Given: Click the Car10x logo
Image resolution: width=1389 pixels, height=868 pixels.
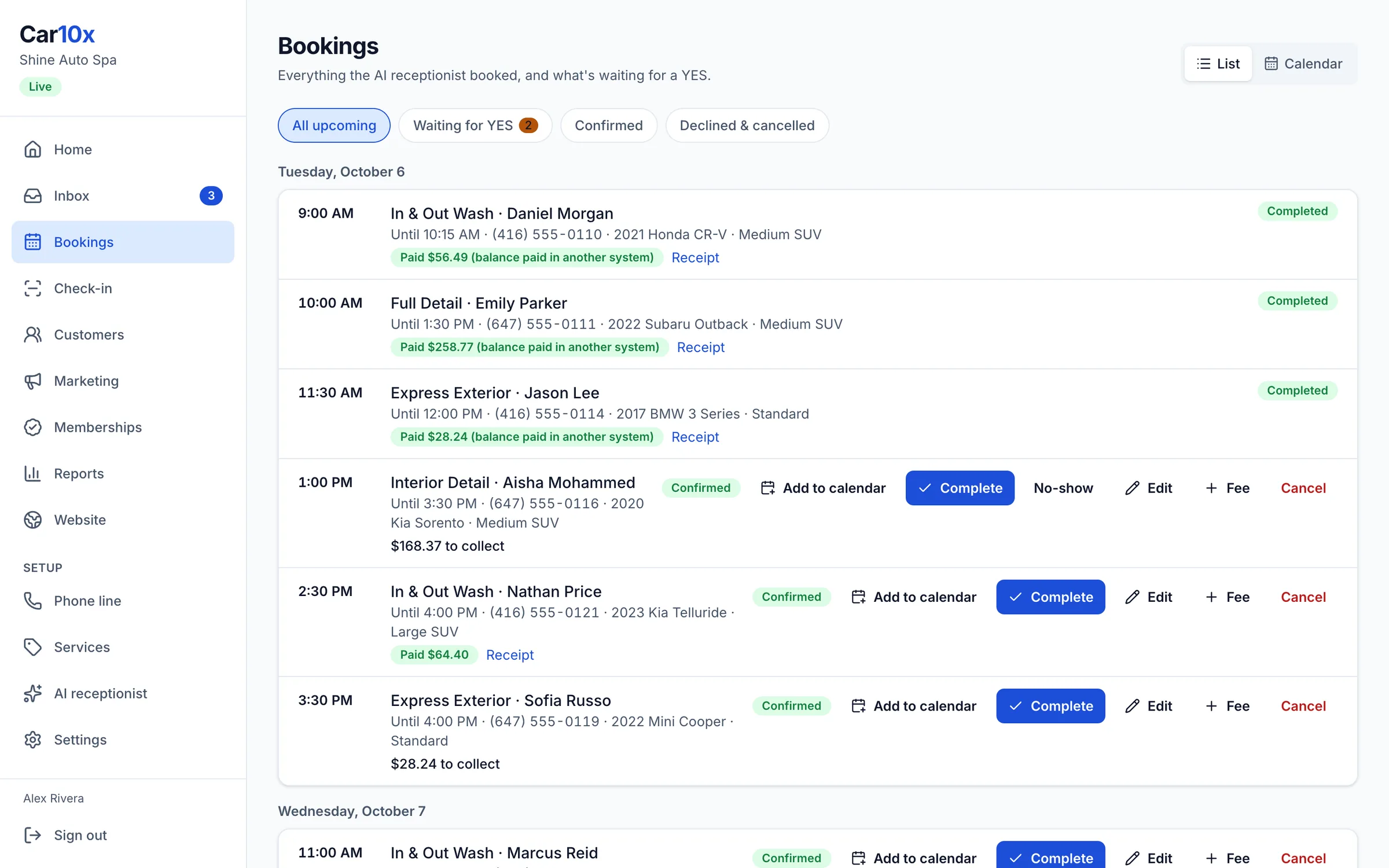Looking at the screenshot, I should [x=57, y=34].
